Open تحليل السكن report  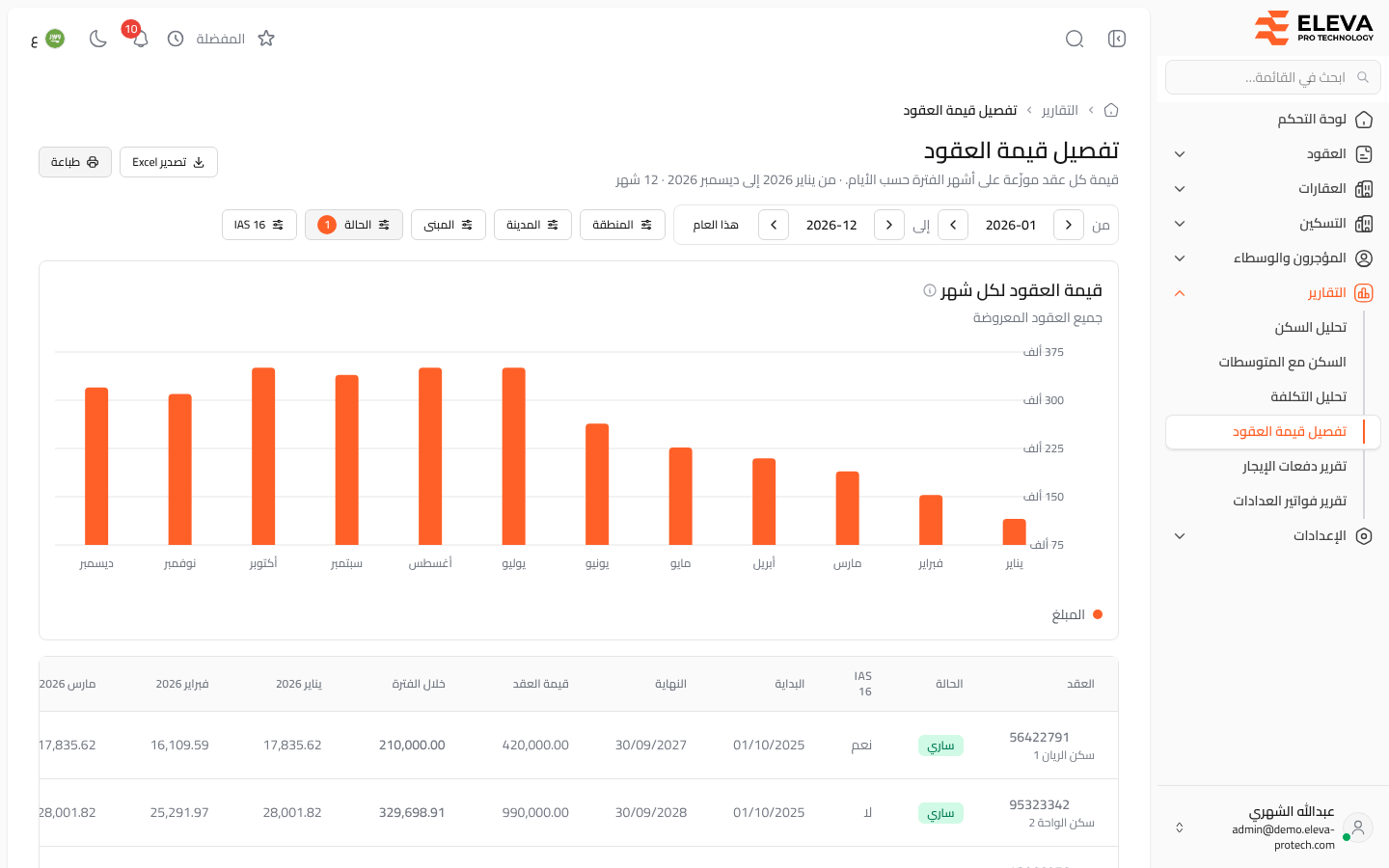(x=1310, y=328)
